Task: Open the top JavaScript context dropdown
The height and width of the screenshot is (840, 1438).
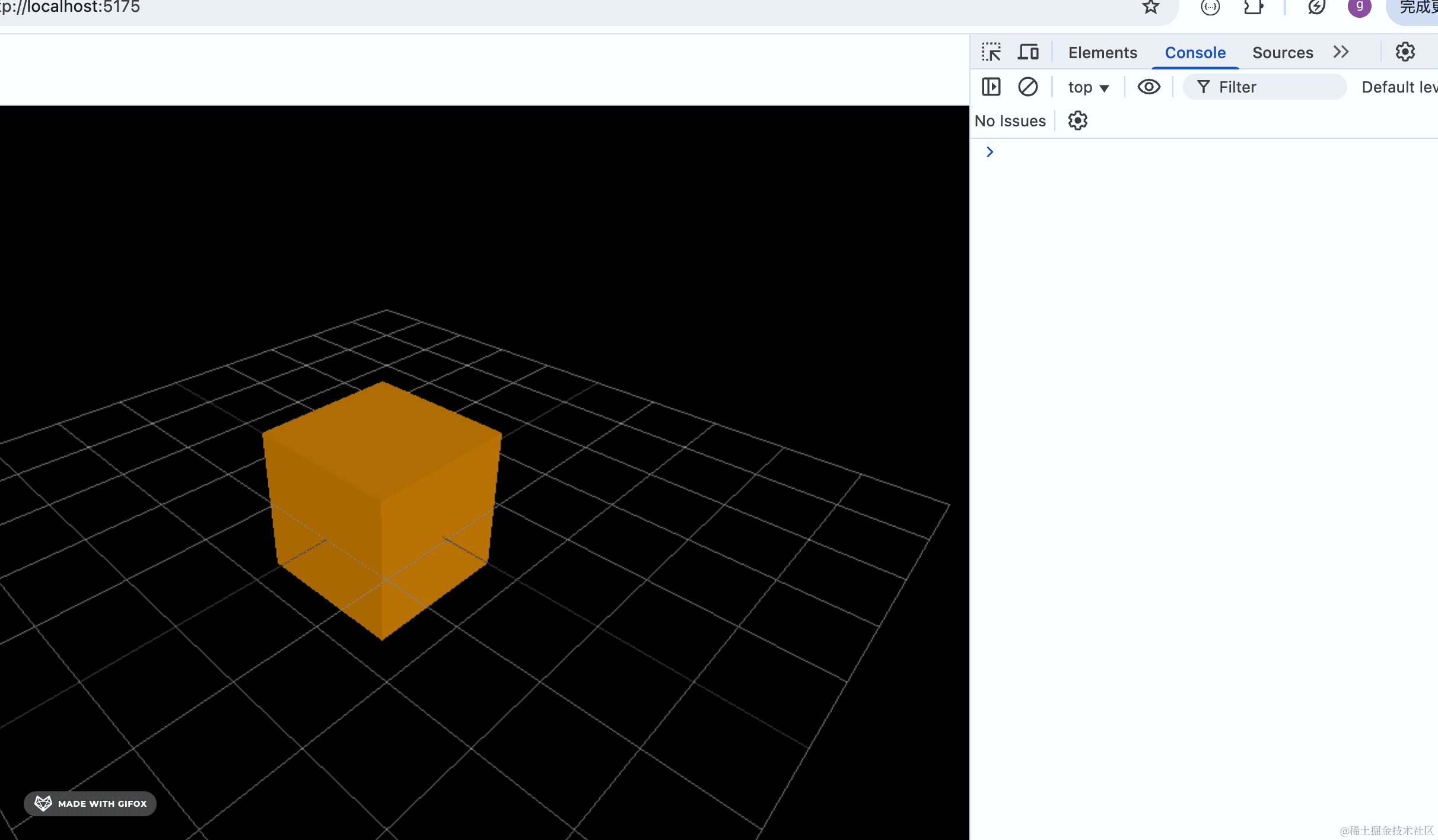Action: click(x=1088, y=87)
